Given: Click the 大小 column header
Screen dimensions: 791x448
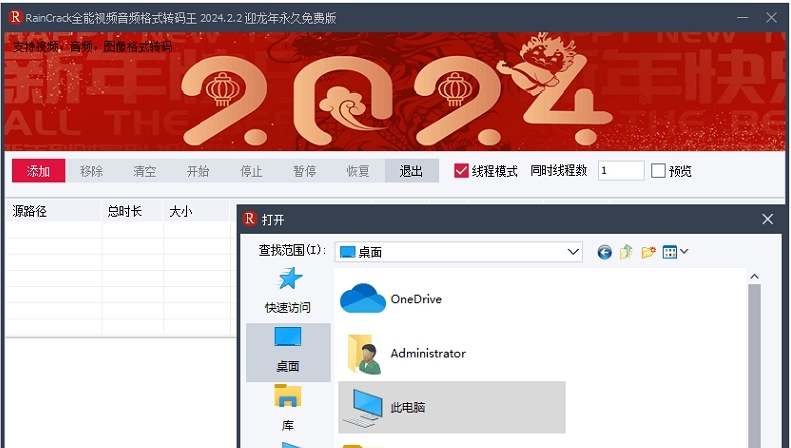Looking at the screenshot, I should (196, 211).
